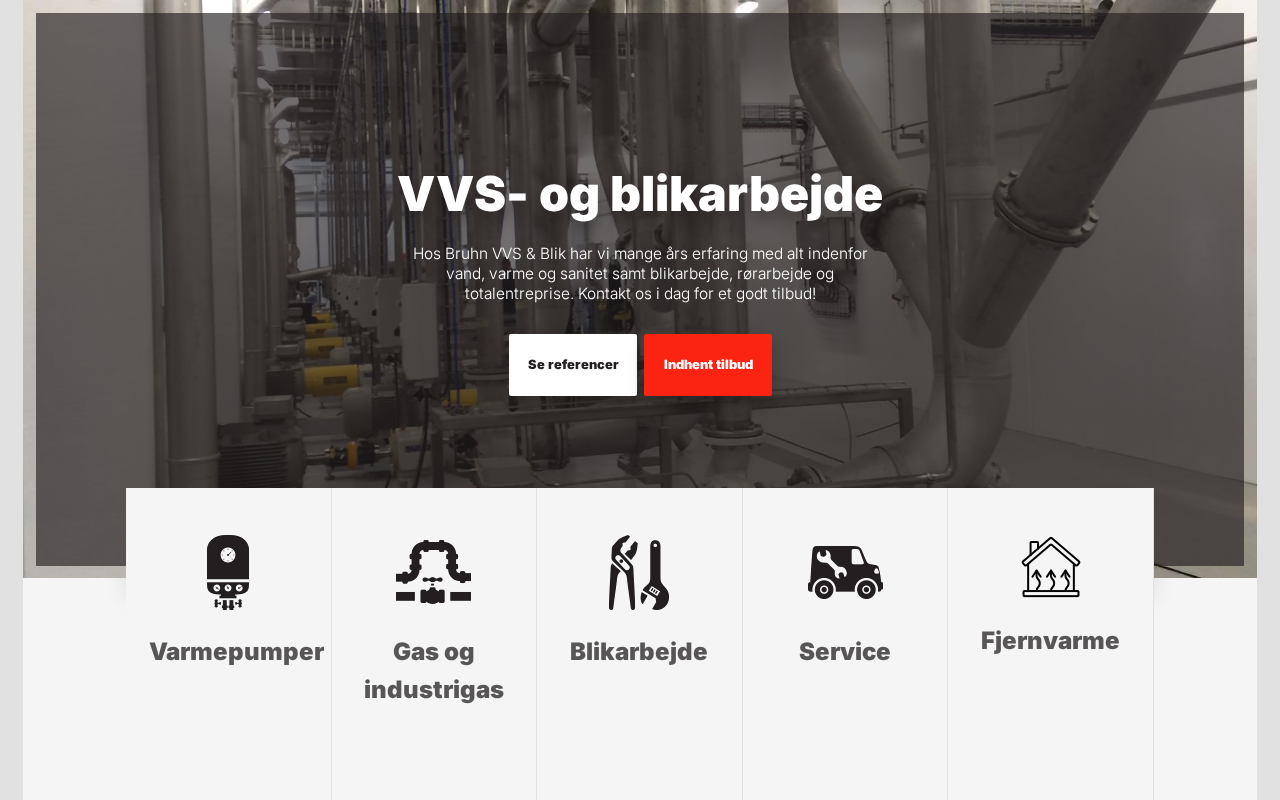Open the Gas og industrigas heading
This screenshot has width=1280, height=800.
tap(434, 671)
